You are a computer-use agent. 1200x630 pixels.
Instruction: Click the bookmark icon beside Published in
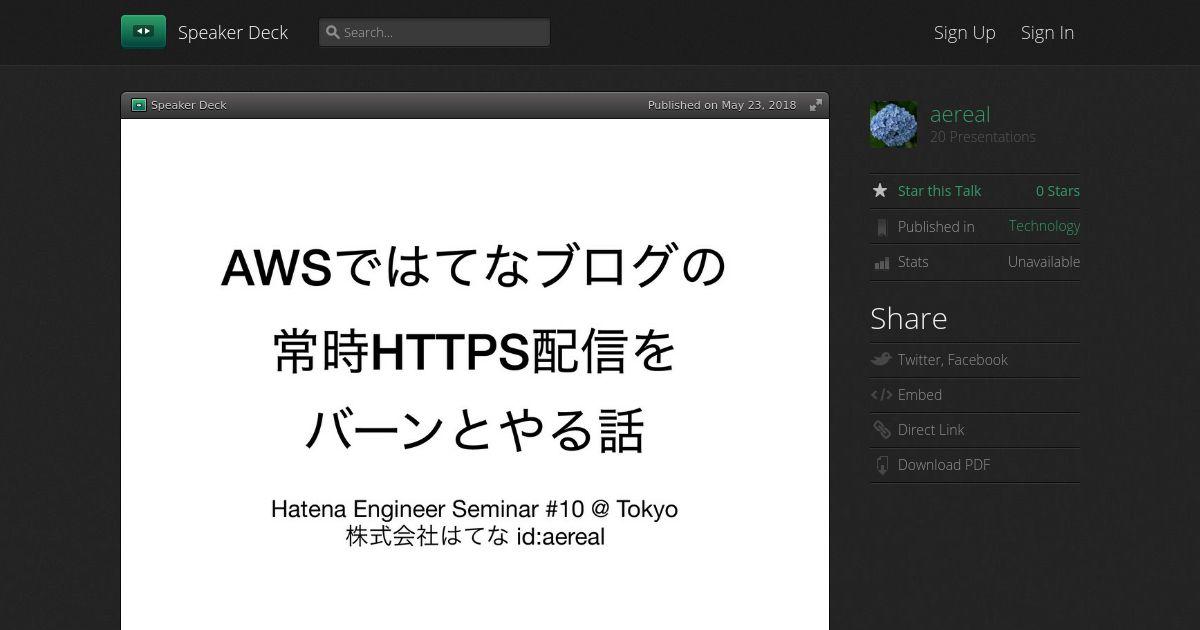(x=881, y=227)
